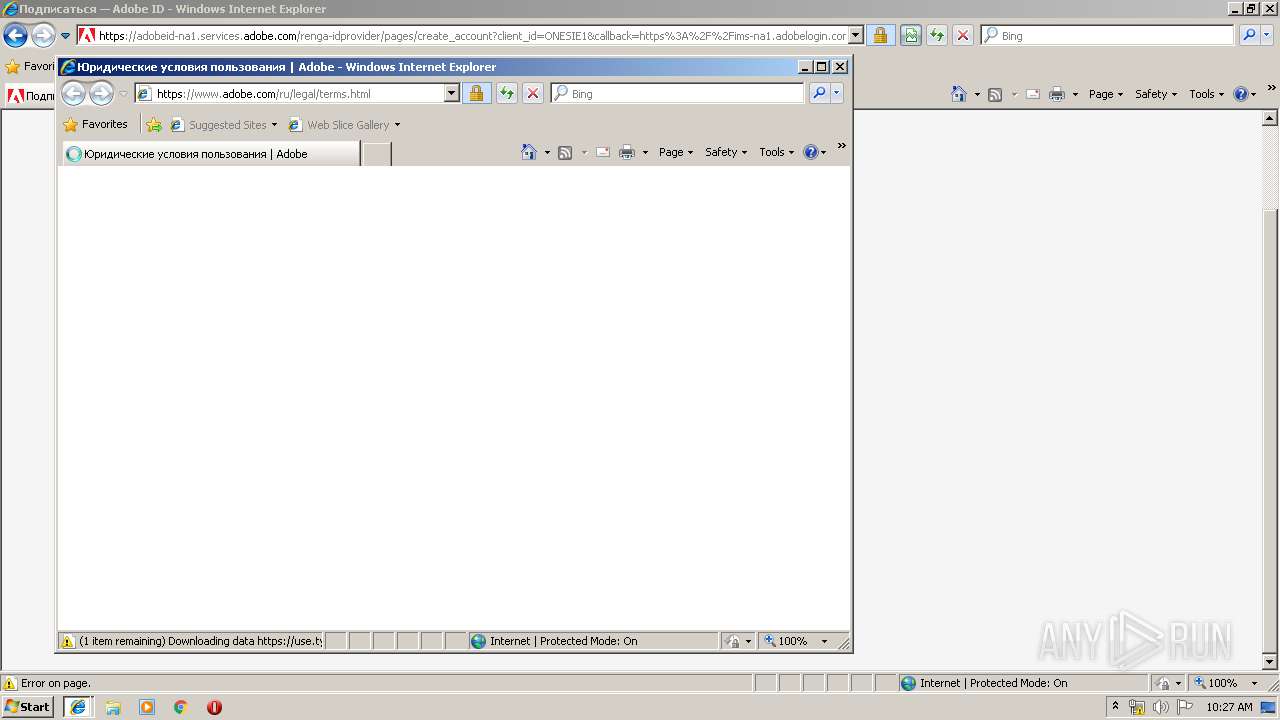Click Home icon in background window
Viewport: 1280px width, 720px height.
pyautogui.click(x=959, y=94)
